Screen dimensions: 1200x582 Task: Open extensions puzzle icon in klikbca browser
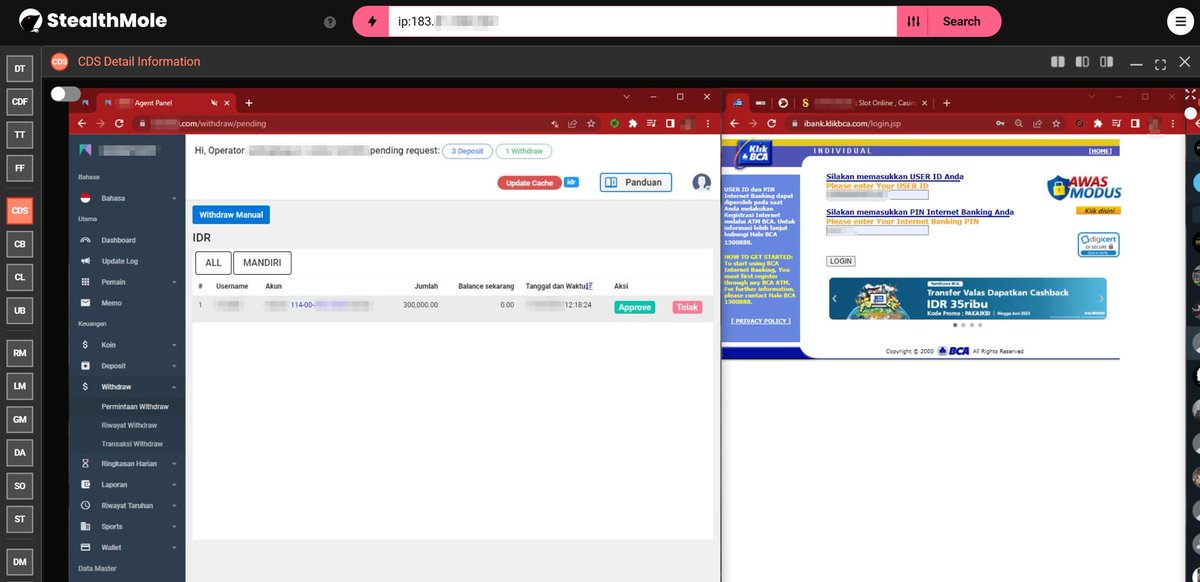(x=1097, y=123)
